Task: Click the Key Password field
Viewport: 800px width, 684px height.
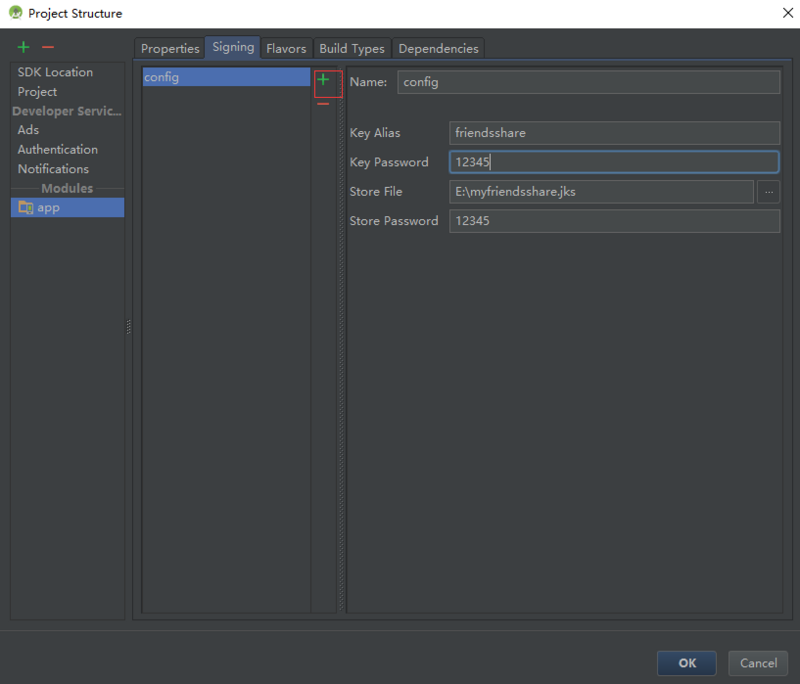Action: click(614, 162)
